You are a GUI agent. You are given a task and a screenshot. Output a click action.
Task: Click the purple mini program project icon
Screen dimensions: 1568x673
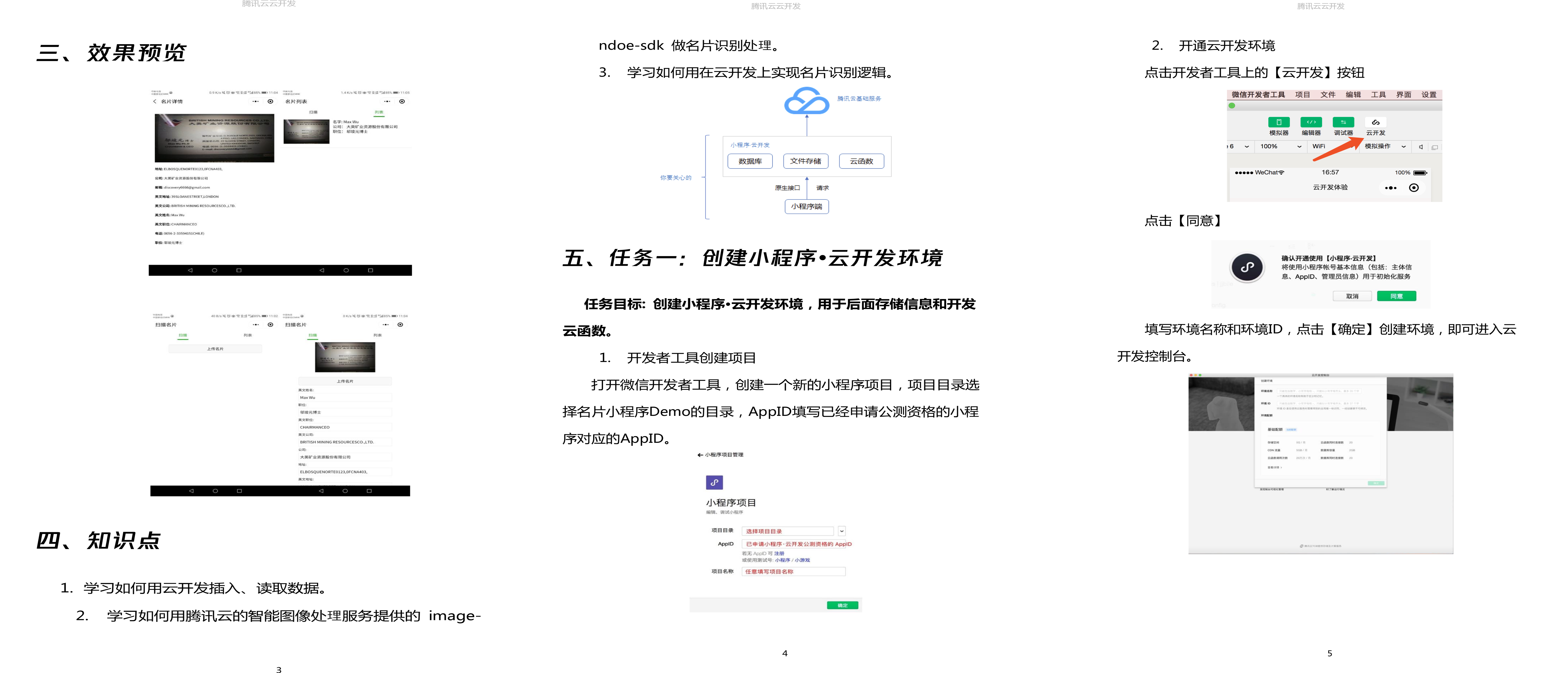click(x=714, y=483)
